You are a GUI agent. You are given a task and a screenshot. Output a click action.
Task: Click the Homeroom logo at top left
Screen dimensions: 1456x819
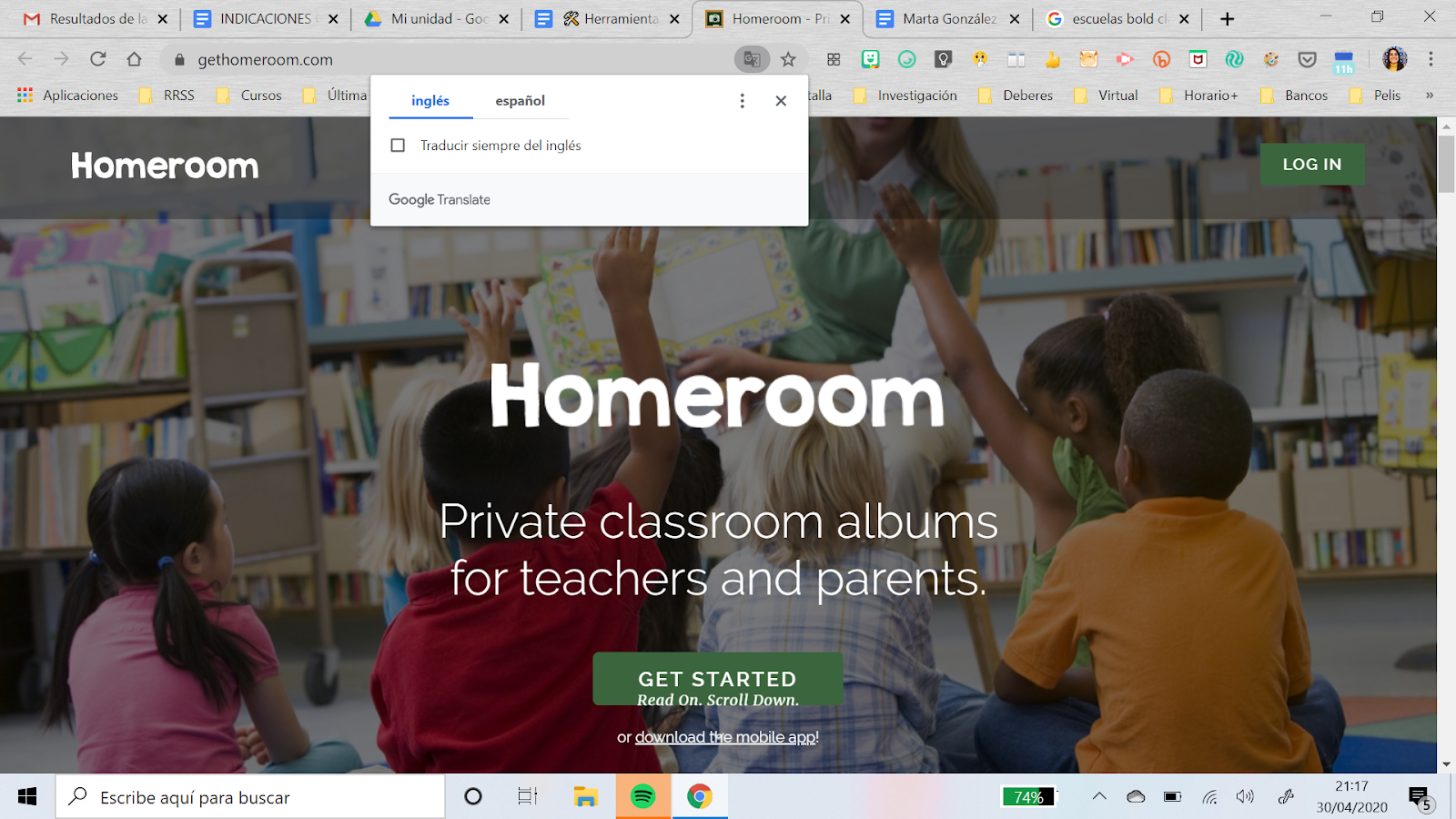tap(165, 166)
